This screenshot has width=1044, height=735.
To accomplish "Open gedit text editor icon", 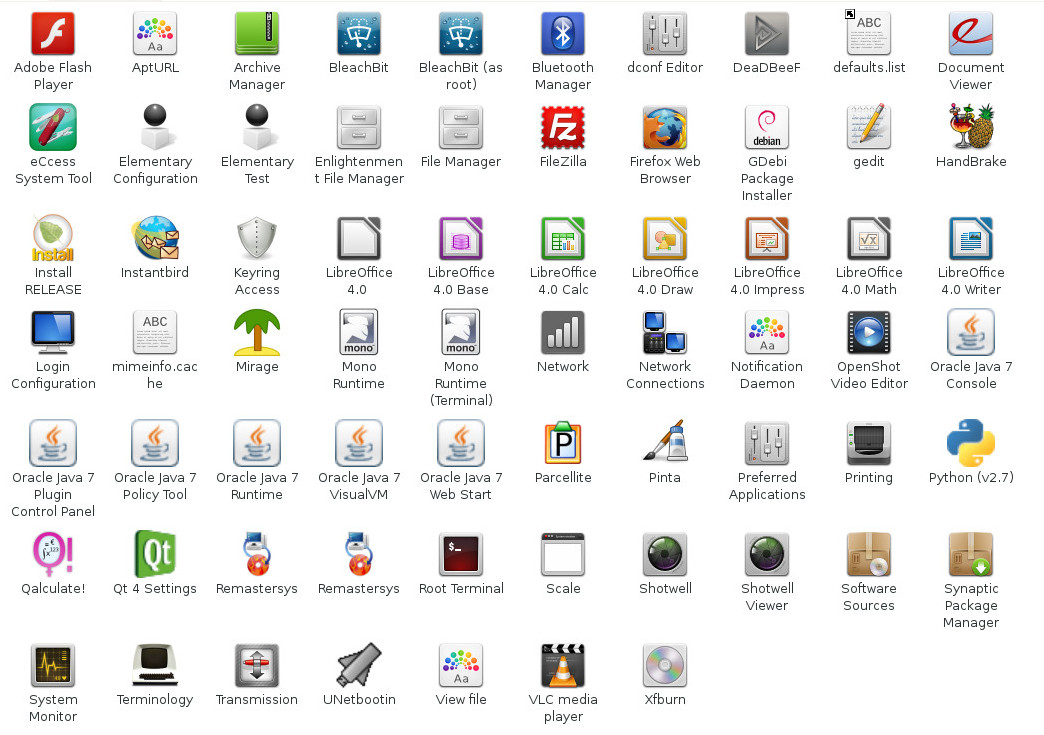I will pyautogui.click(x=869, y=127).
